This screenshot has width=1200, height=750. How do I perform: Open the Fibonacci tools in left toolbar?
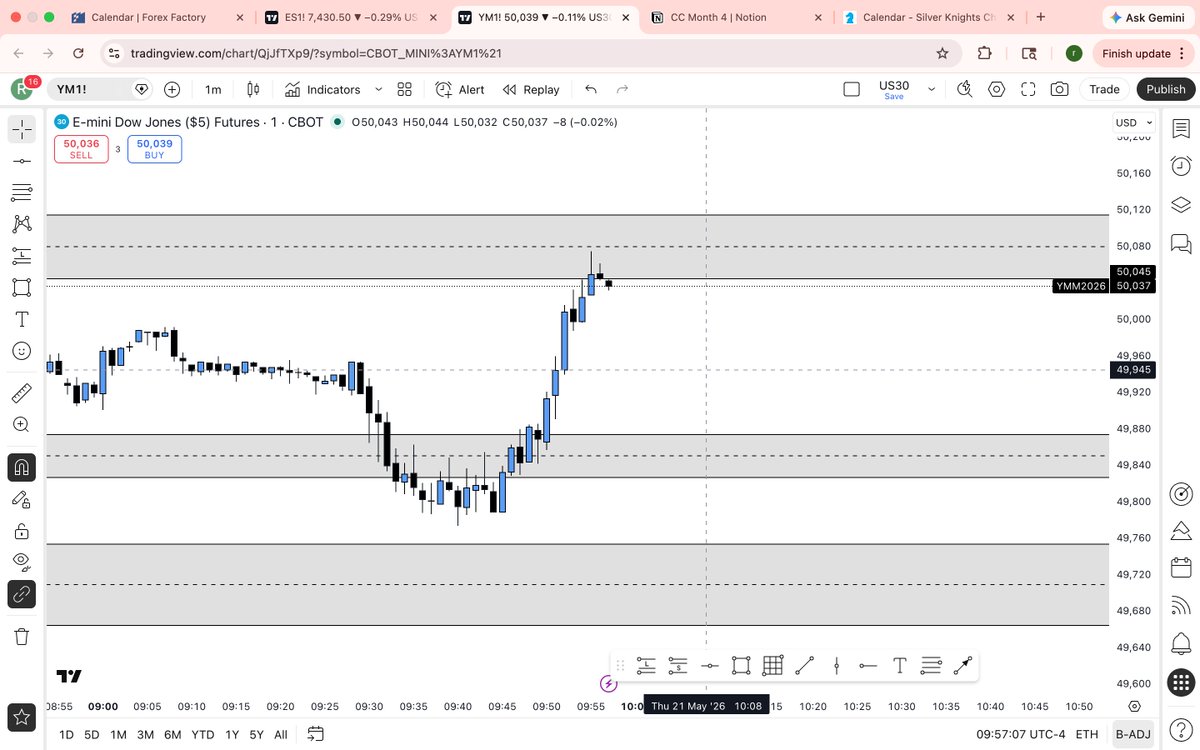(x=21, y=192)
